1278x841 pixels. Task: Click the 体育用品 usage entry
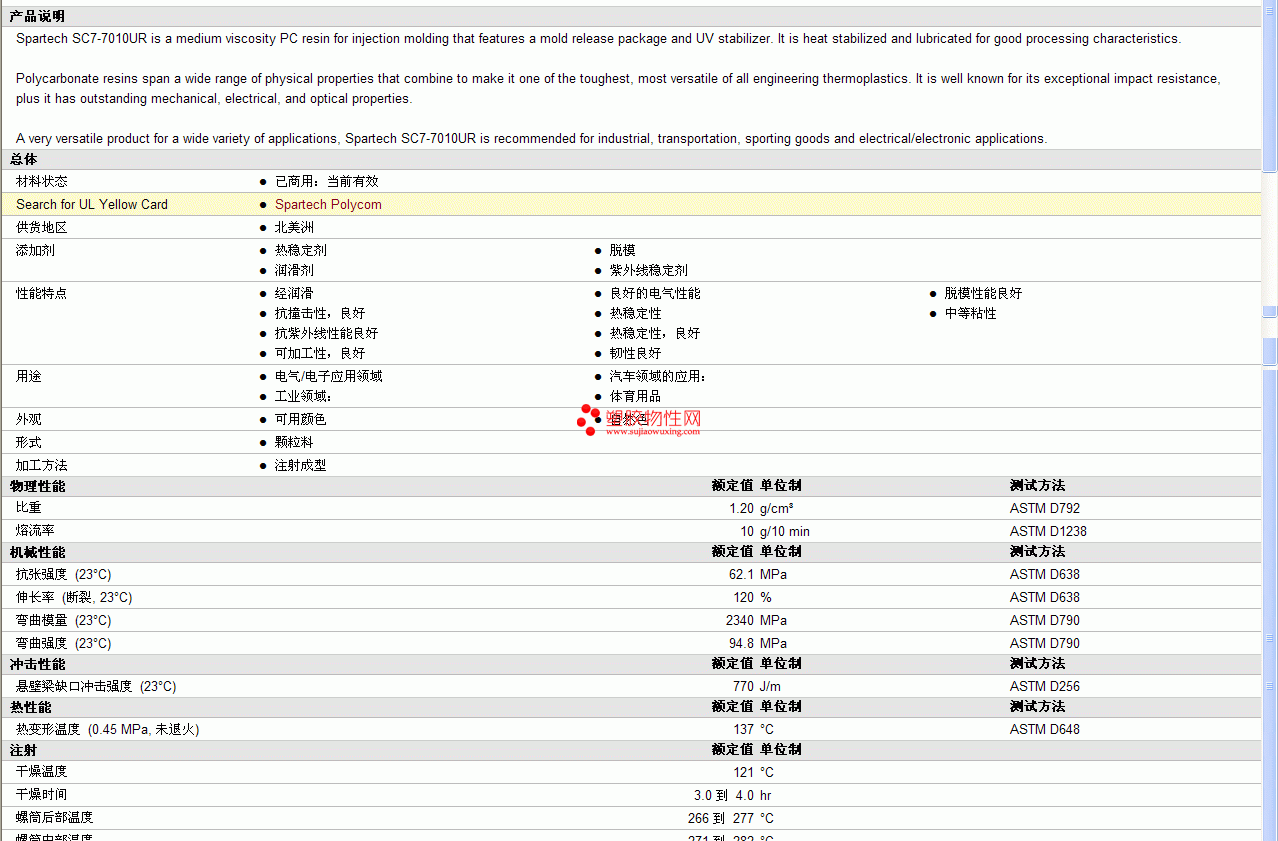(x=636, y=396)
